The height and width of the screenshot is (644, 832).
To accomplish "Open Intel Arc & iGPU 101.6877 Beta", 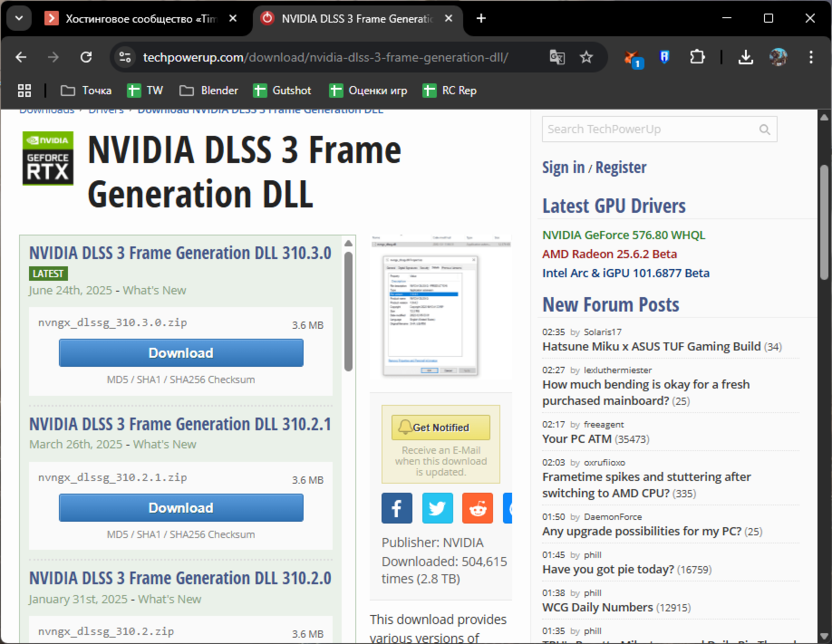I will pyautogui.click(x=626, y=273).
